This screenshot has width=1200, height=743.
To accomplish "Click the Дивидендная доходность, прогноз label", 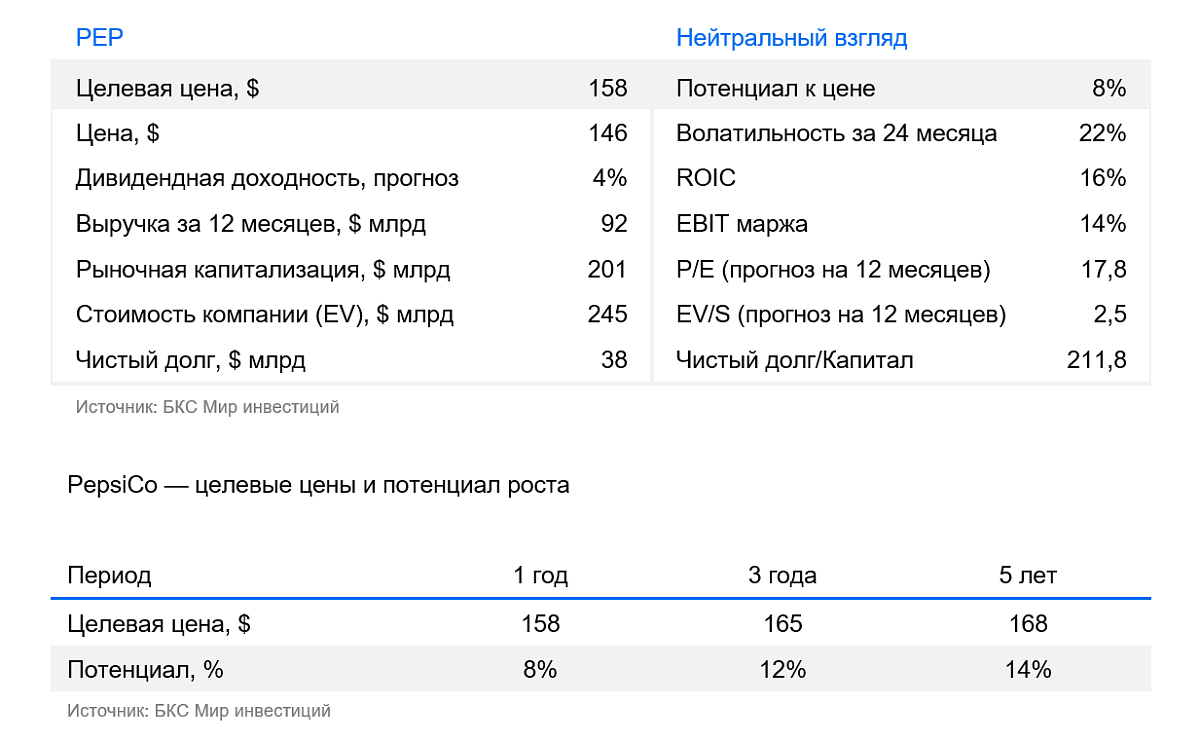I will pyautogui.click(x=267, y=179).
